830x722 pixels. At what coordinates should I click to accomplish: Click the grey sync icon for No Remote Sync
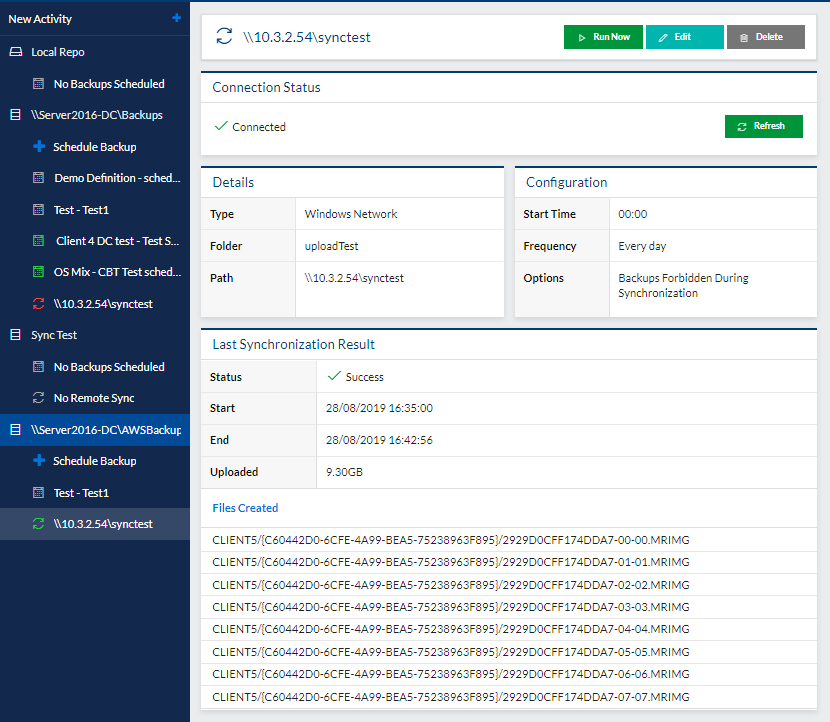pyautogui.click(x=39, y=398)
